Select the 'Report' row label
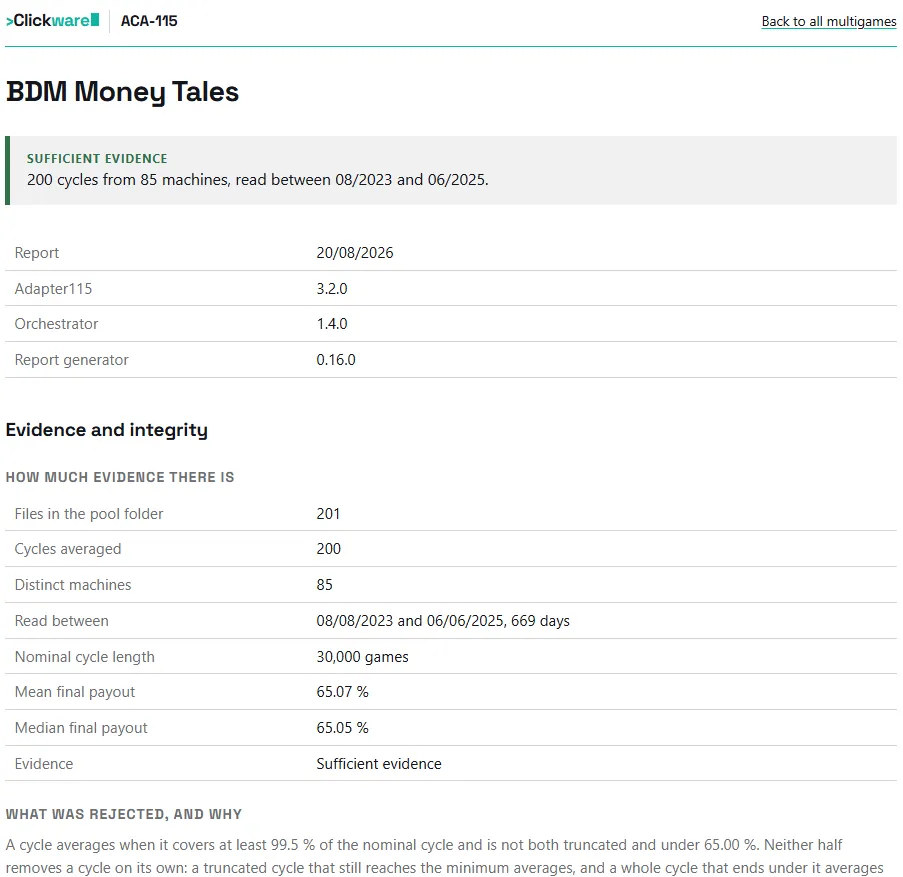Screen dimensions: 903x877 point(37,253)
